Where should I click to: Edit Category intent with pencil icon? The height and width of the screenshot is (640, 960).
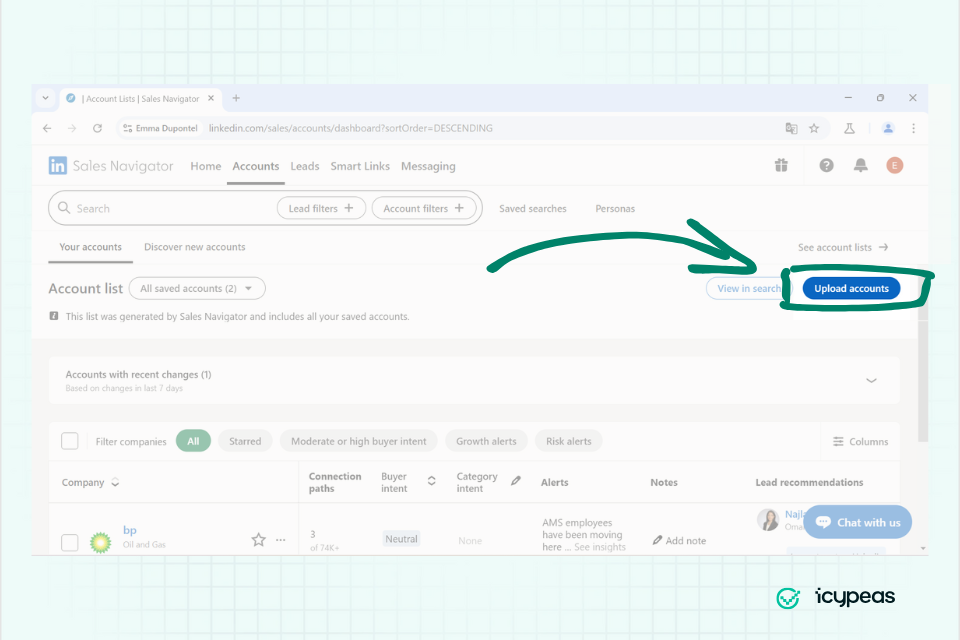tap(516, 481)
